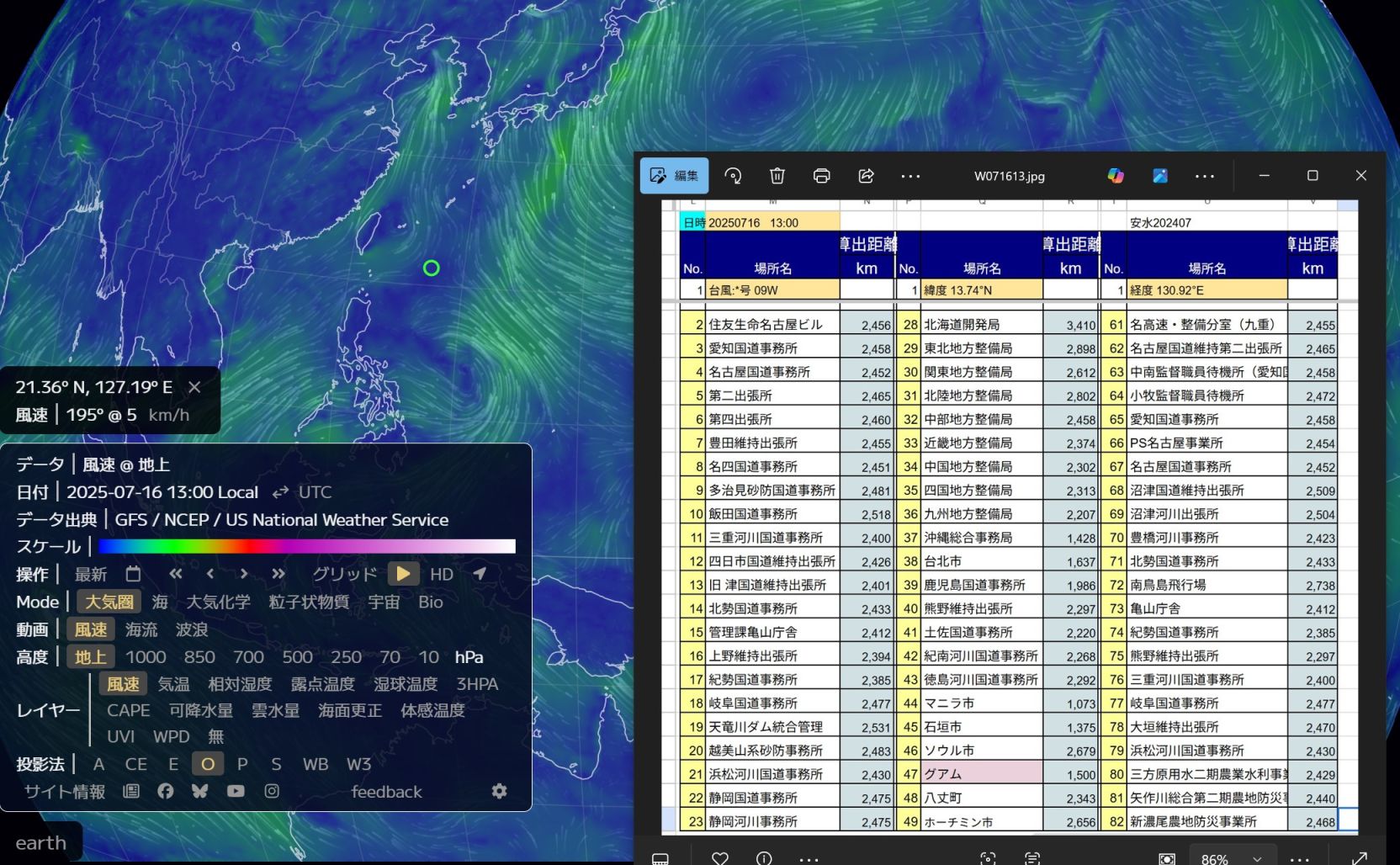Select 大気化学 chemistry mode
Image resolution: width=1400 pixels, height=865 pixels.
click(x=218, y=602)
